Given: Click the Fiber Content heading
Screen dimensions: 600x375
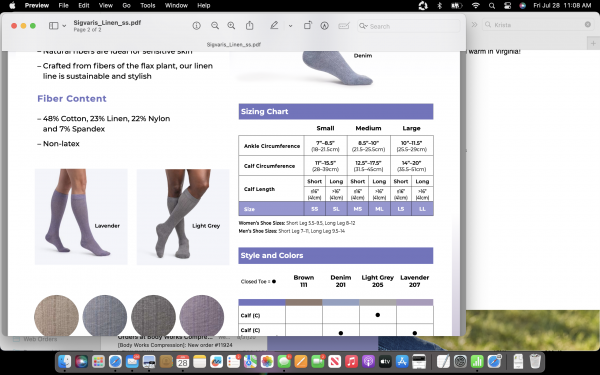Looking at the screenshot, I should tap(72, 98).
